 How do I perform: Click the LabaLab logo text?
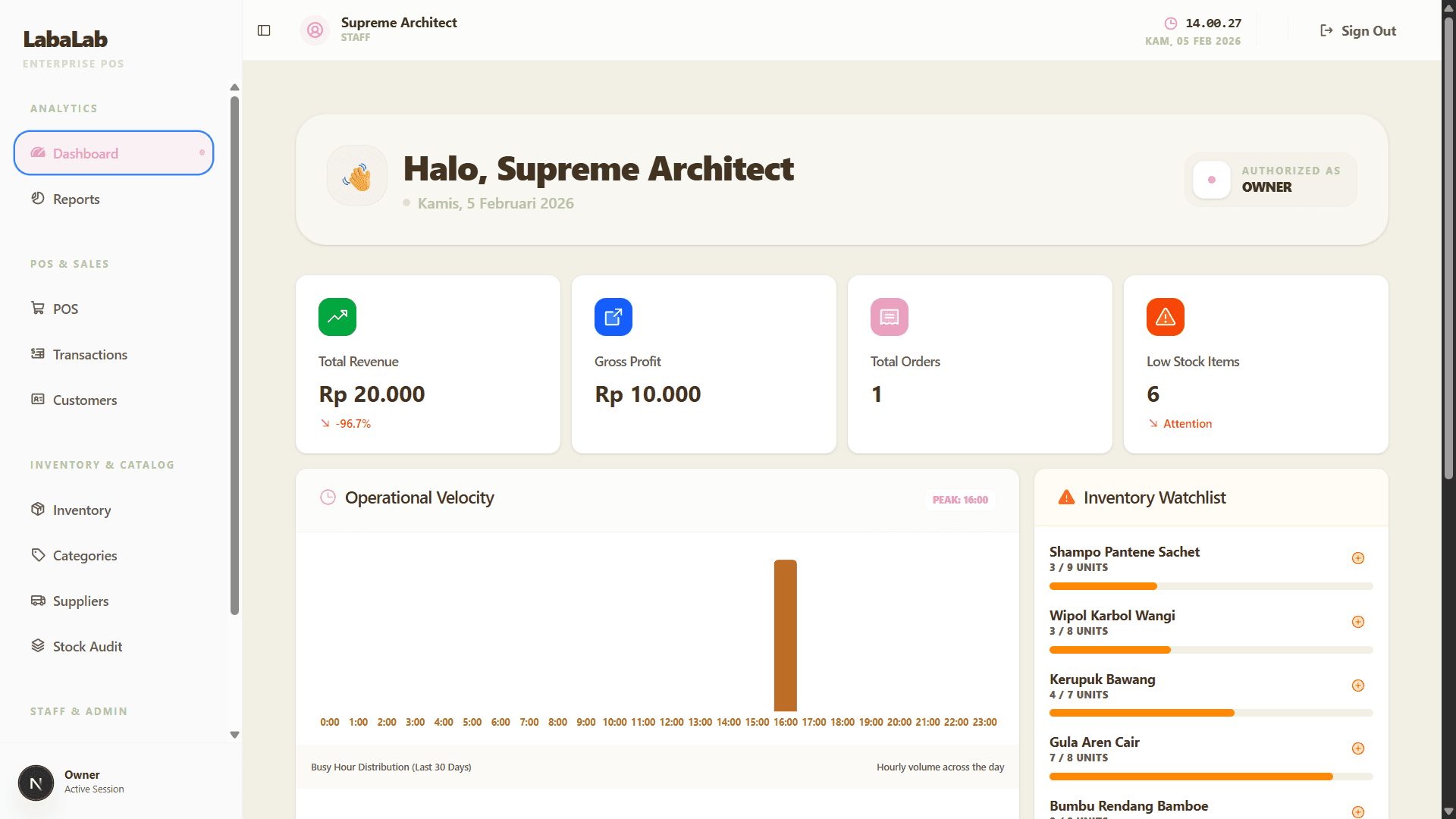point(65,39)
